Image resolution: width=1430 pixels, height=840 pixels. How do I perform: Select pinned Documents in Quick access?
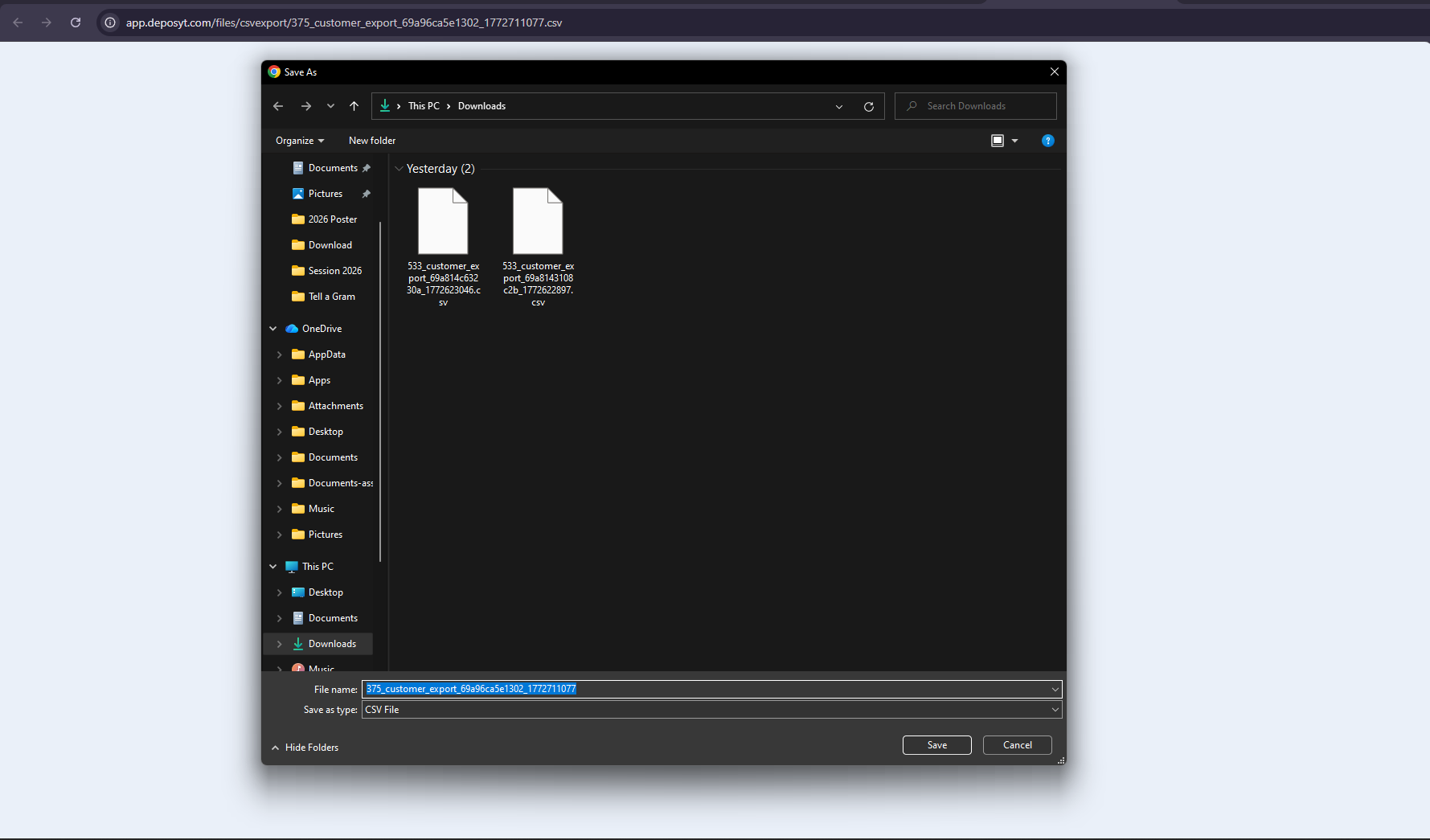coord(333,168)
